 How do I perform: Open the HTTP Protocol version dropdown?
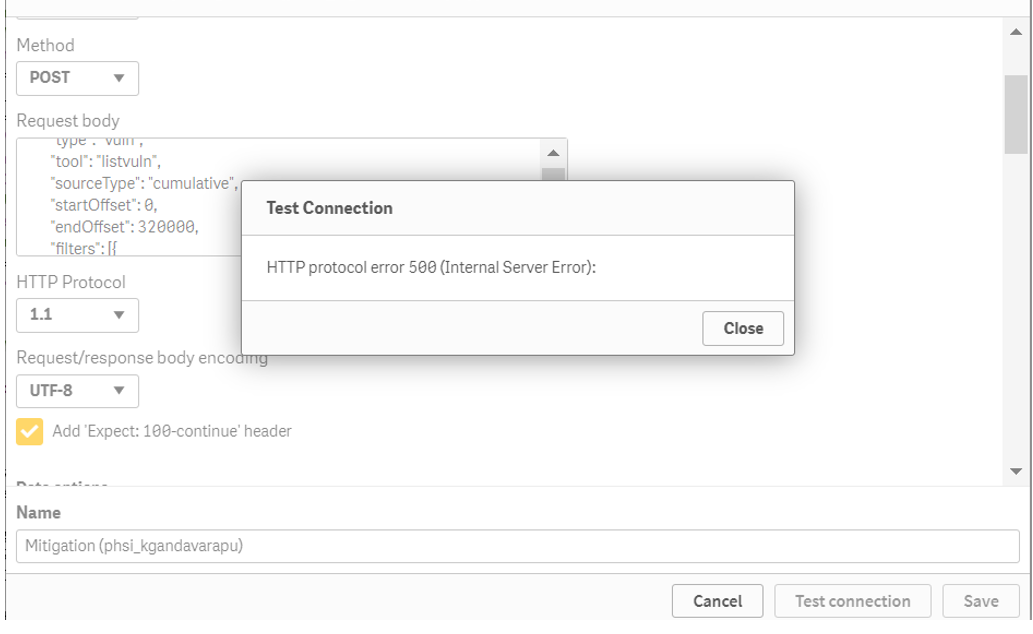point(77,315)
